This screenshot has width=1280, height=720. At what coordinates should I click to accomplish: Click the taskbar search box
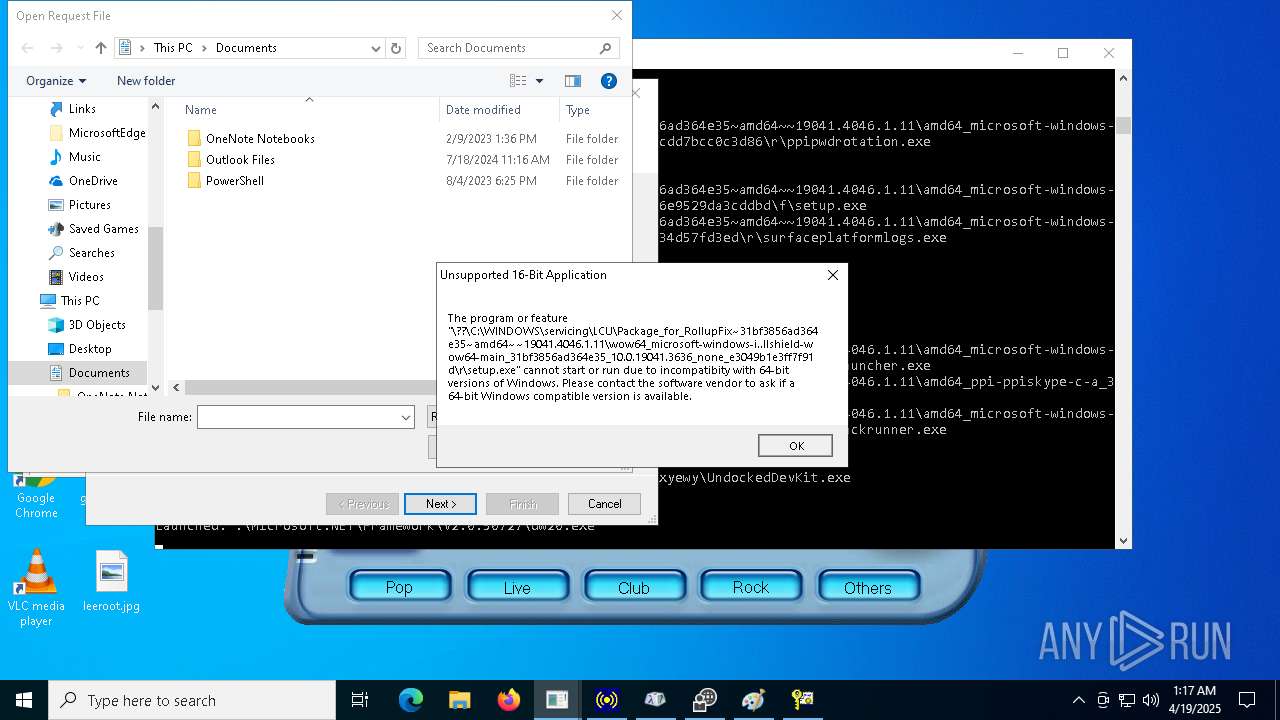192,700
